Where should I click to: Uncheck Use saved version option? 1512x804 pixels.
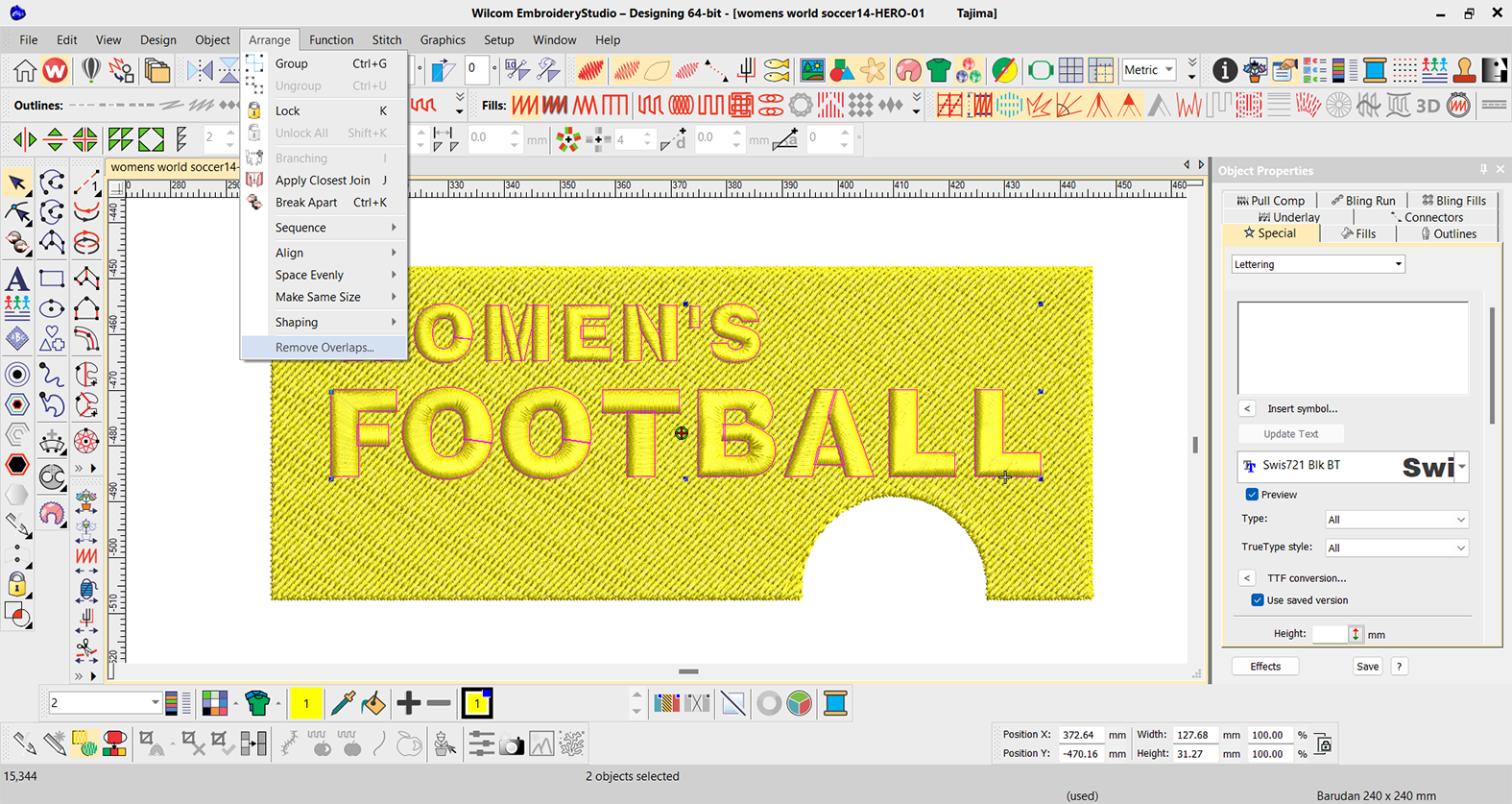click(x=1258, y=600)
